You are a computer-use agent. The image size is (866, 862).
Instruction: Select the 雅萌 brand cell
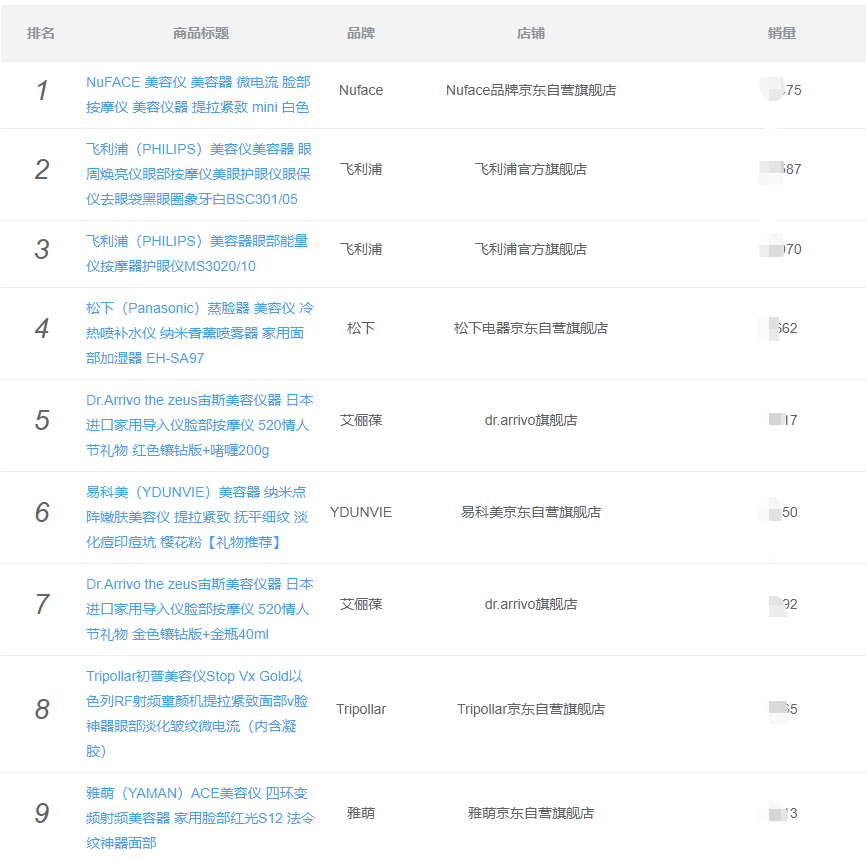click(x=361, y=813)
